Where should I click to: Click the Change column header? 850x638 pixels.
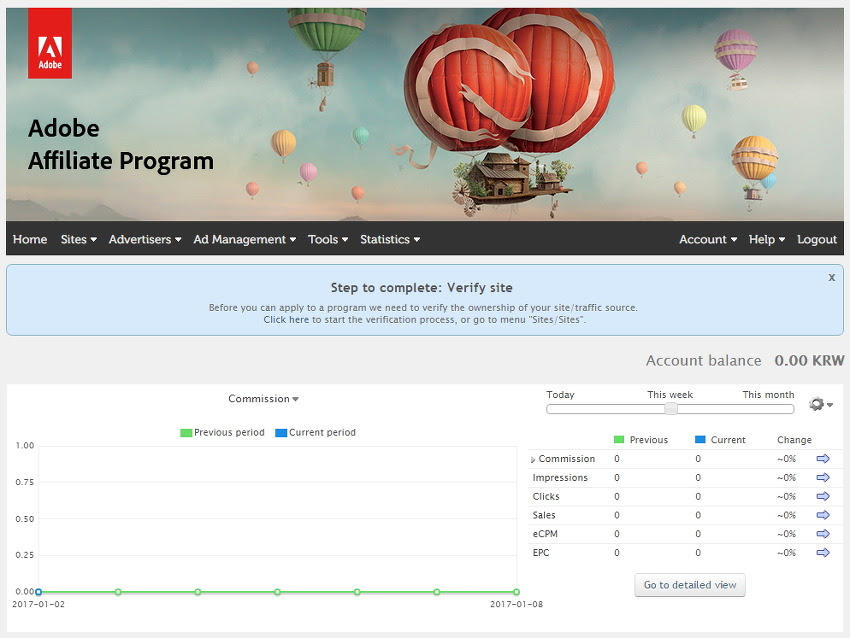coord(794,440)
